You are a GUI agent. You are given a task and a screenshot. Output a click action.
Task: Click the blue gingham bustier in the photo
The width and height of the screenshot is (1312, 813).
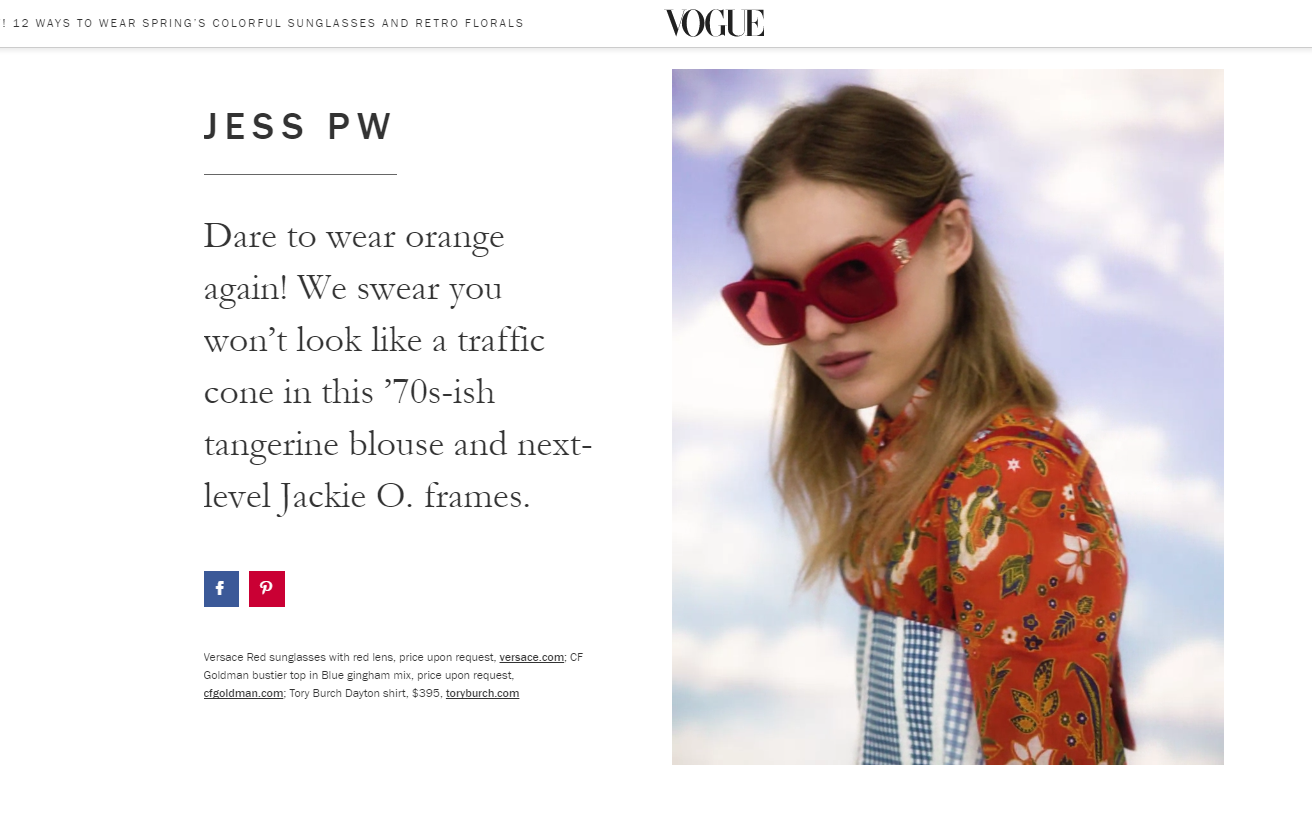(x=915, y=688)
